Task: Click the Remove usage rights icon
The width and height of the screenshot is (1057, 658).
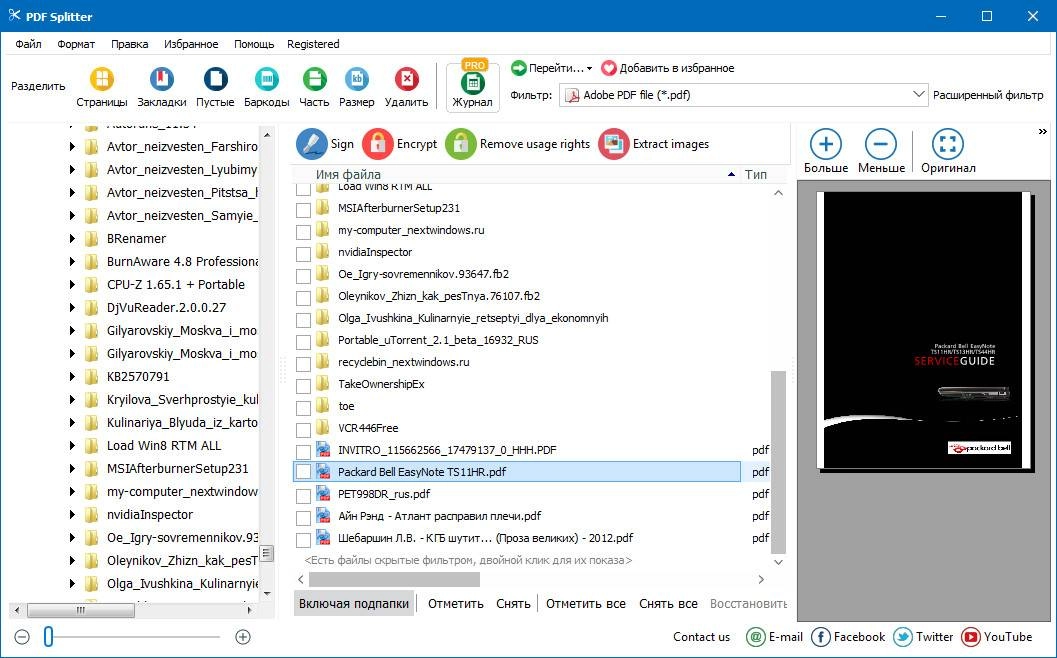Action: (461, 144)
